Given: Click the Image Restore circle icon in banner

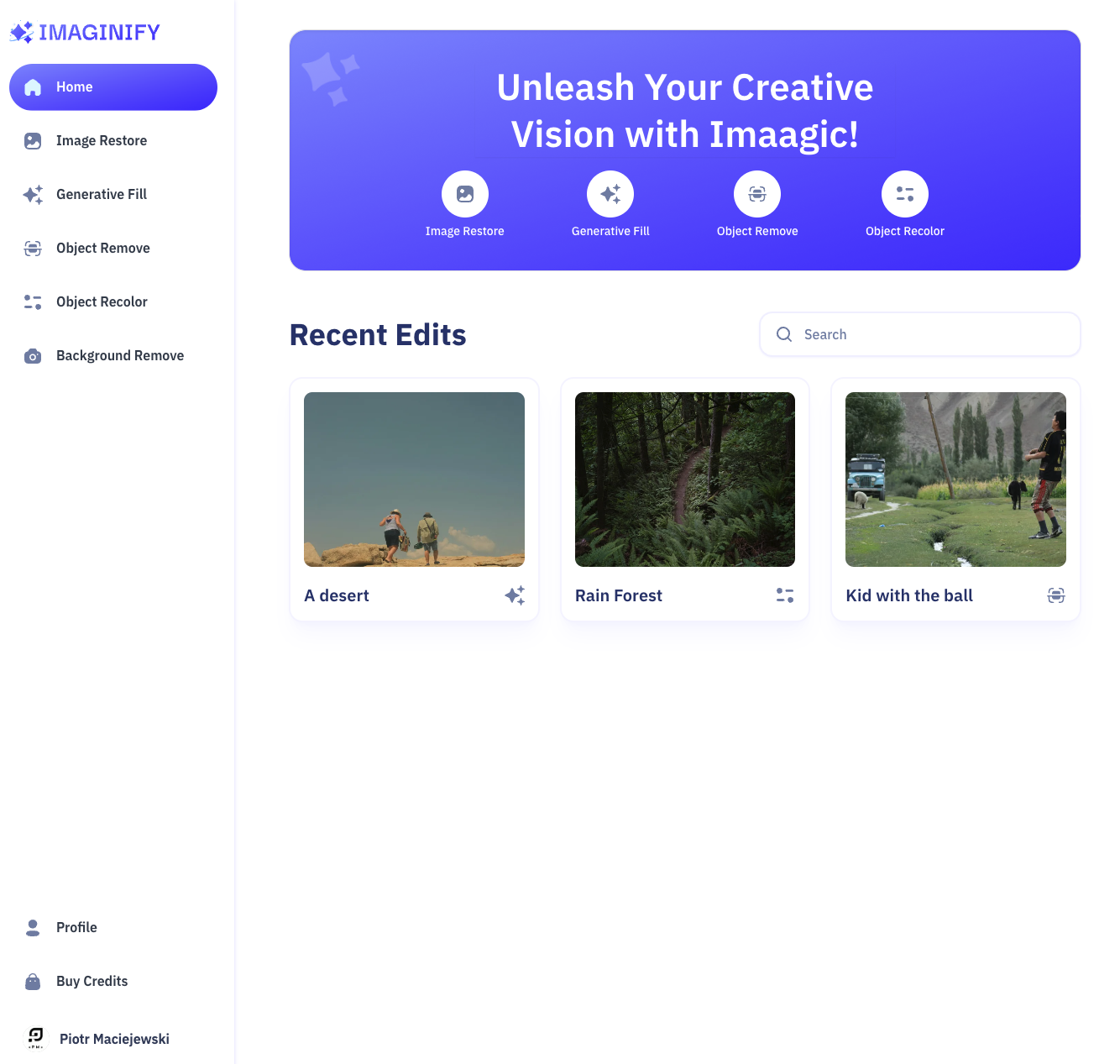Looking at the screenshot, I should 464,194.
